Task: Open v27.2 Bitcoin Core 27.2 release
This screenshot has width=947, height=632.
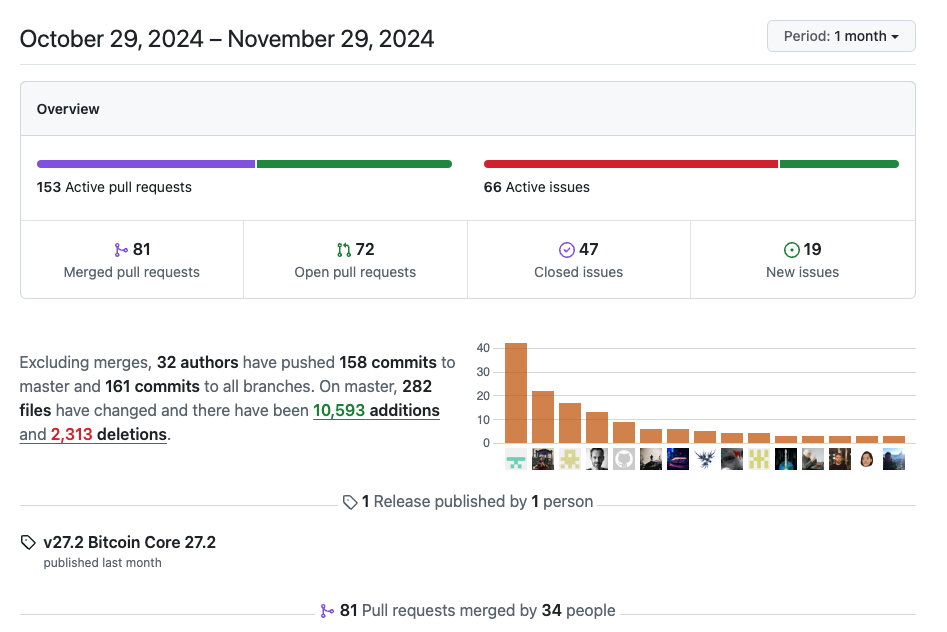Action: 130,543
